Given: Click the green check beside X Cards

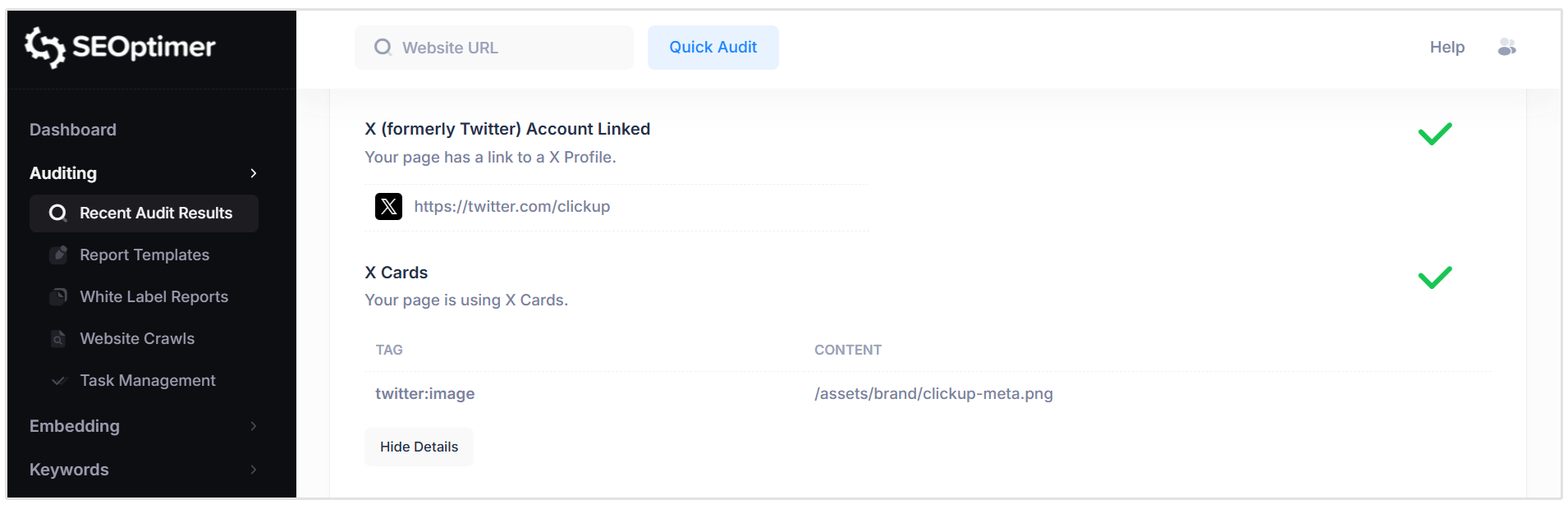Looking at the screenshot, I should 1435,277.
